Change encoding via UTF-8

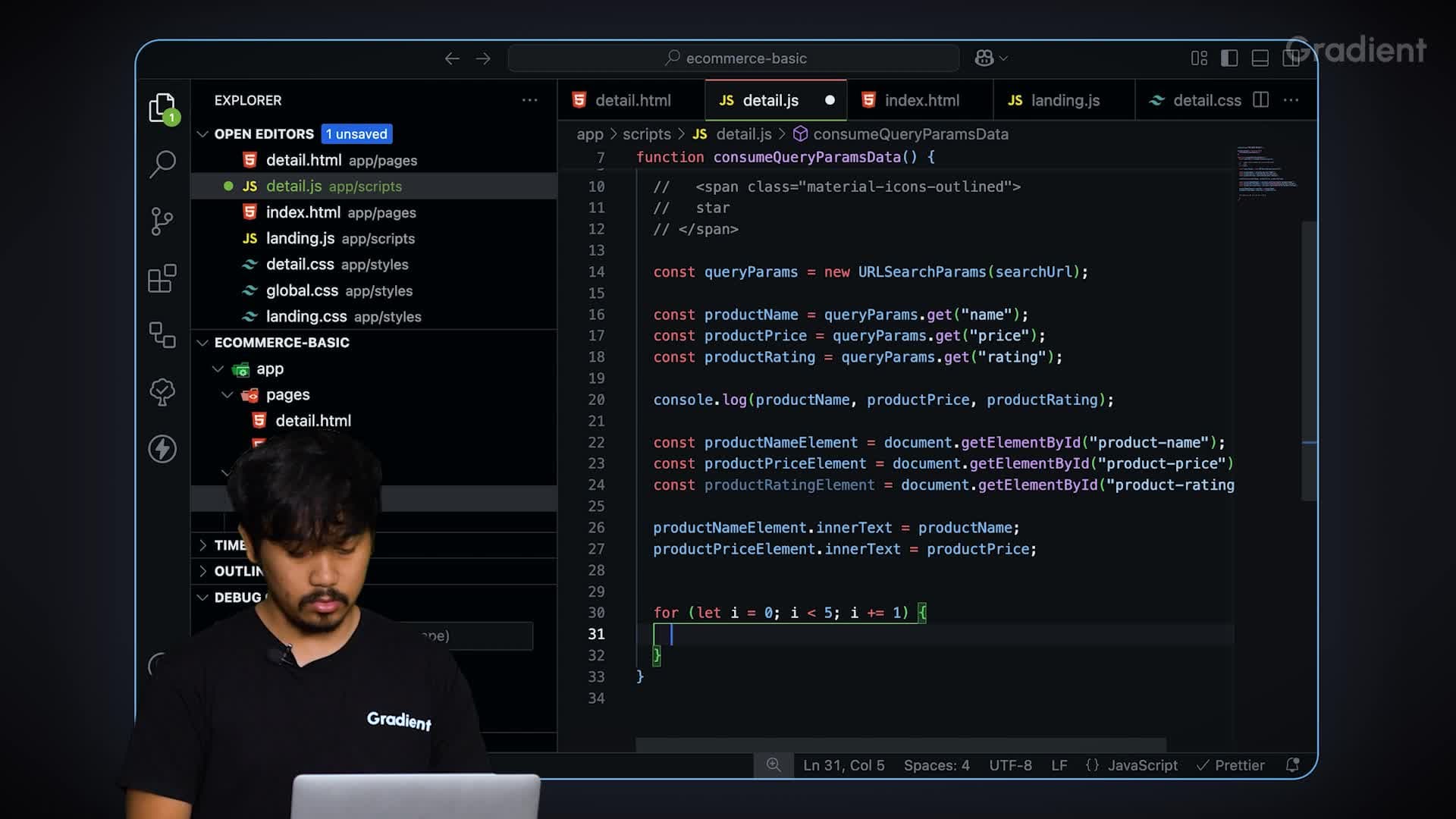(1010, 765)
